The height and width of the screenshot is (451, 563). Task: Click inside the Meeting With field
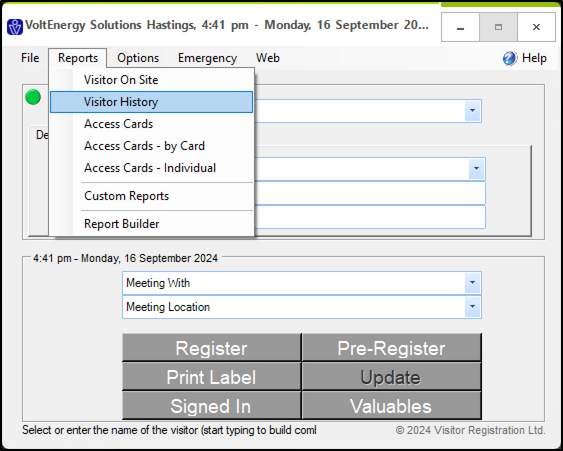point(294,283)
